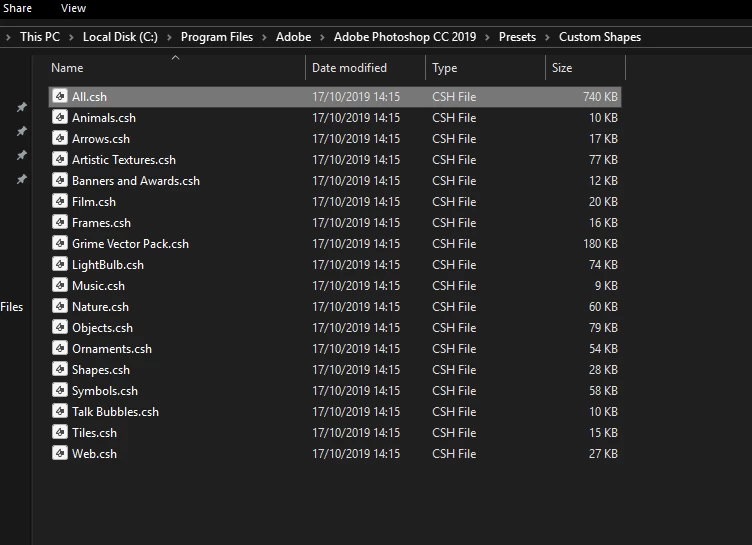Select Artistic Textures.csh file name

tap(124, 160)
